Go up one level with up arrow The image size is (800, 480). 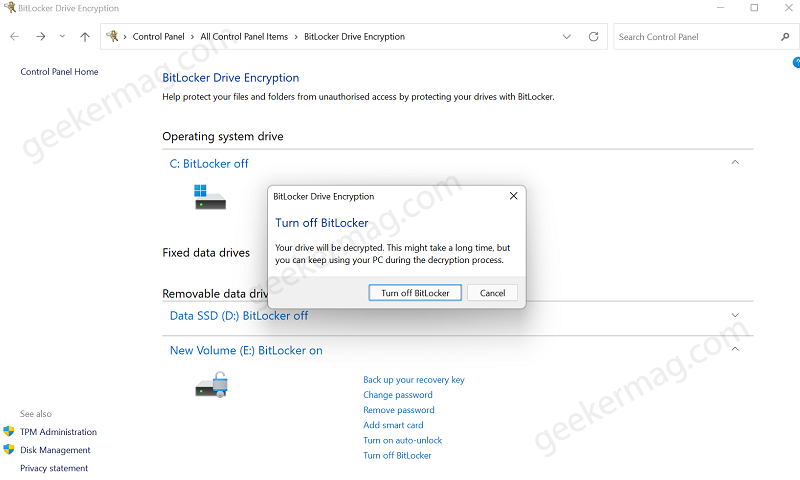tap(85, 37)
